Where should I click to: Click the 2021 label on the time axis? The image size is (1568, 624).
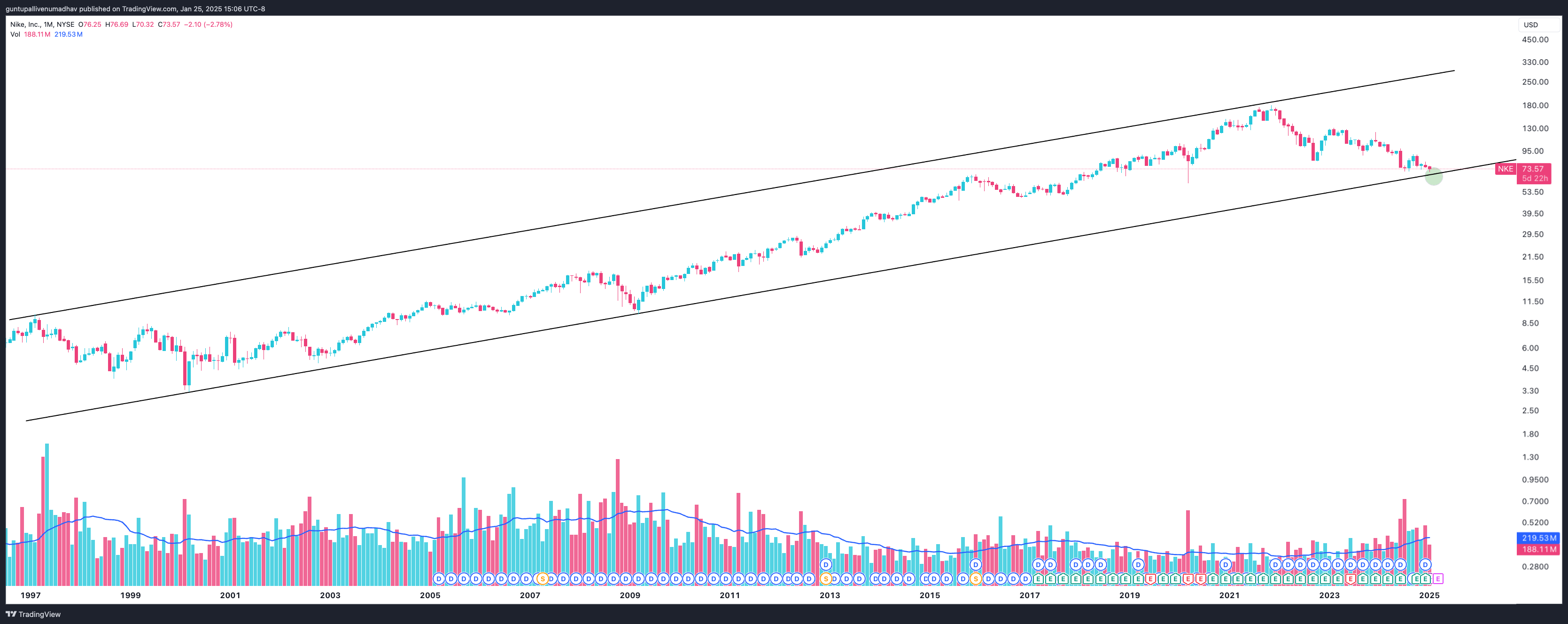1229,595
